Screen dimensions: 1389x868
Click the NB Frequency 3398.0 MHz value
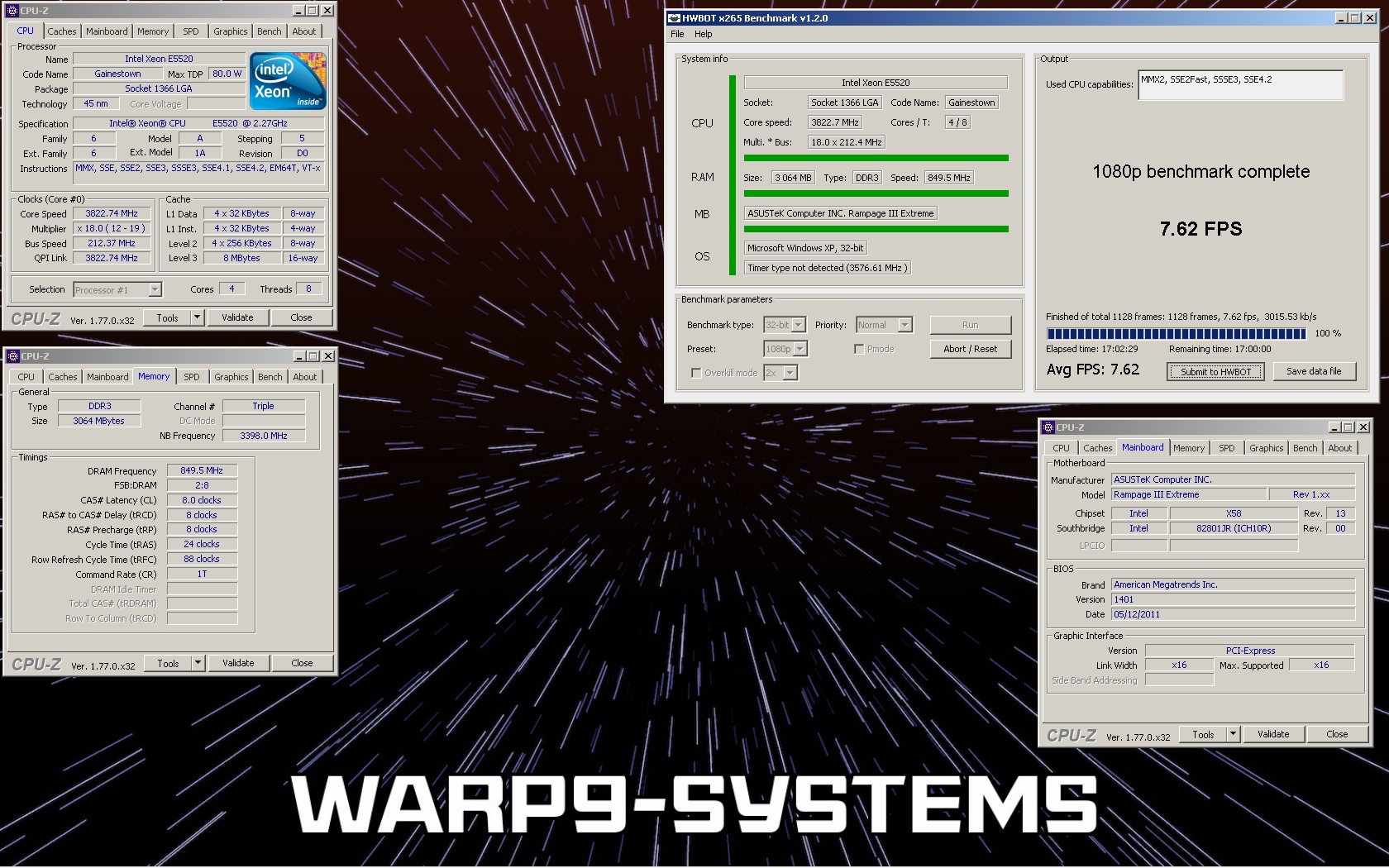264,436
